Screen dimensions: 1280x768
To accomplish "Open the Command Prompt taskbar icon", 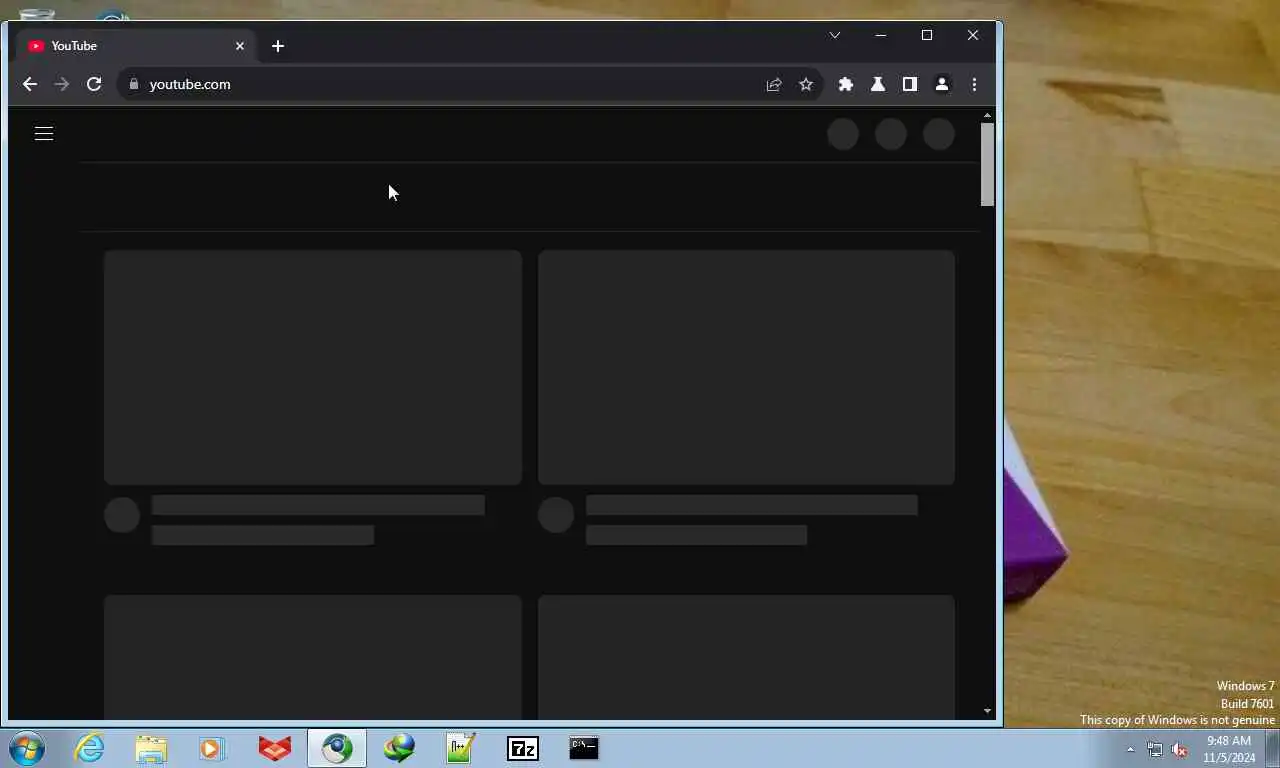I will [584, 748].
